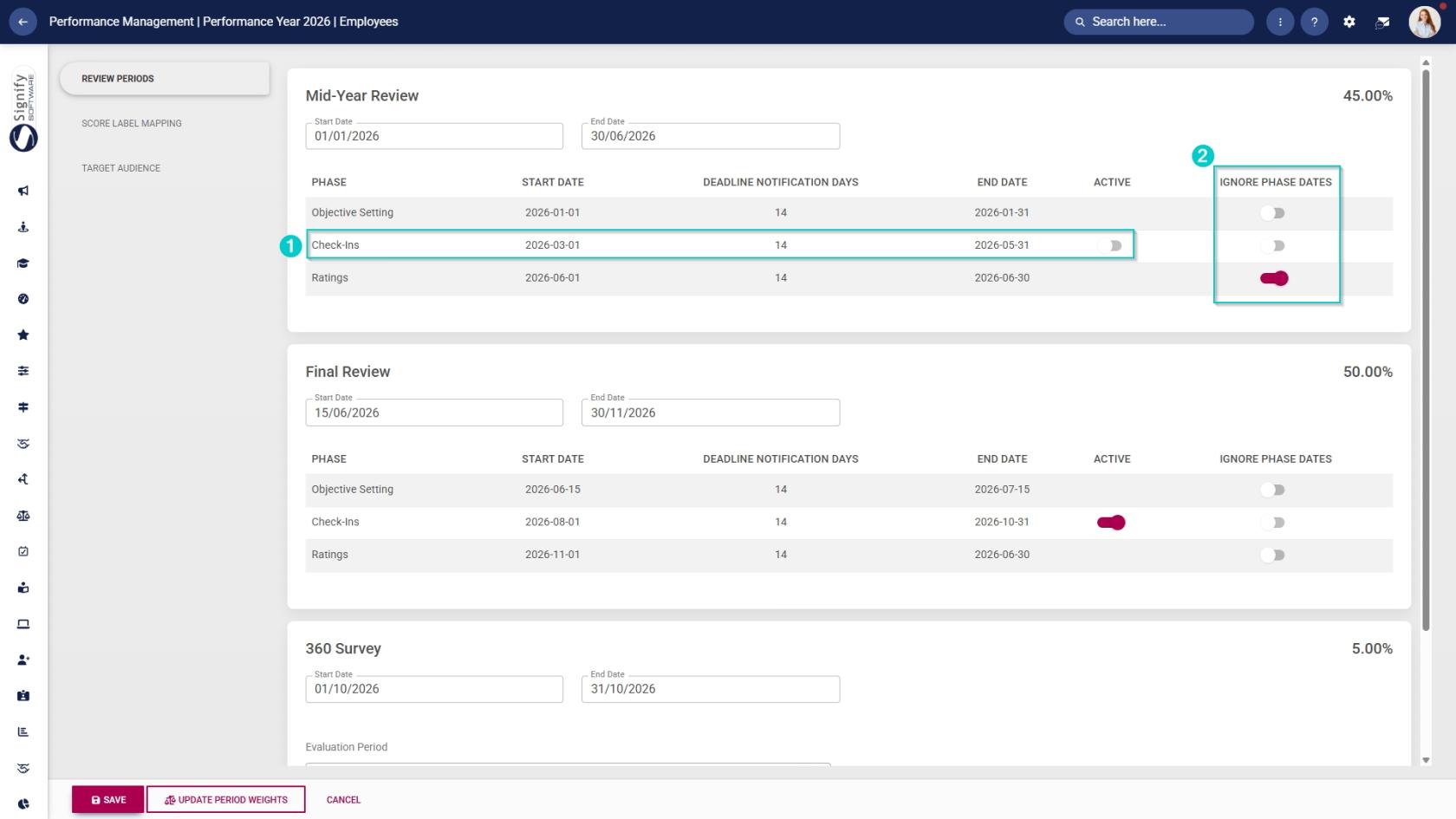Open the pie chart sidebar icon
The image size is (1456, 819).
pyautogui.click(x=23, y=804)
